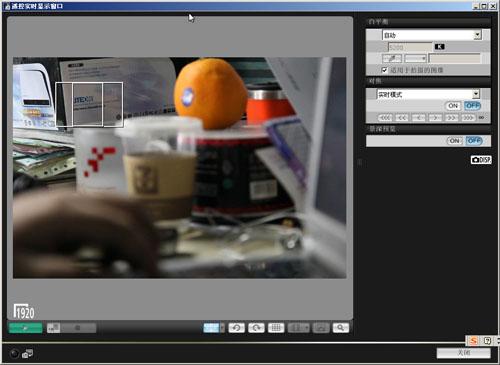This screenshot has height=365, width=500.
Task: Move focus nearer with << button
Action: pos(402,118)
